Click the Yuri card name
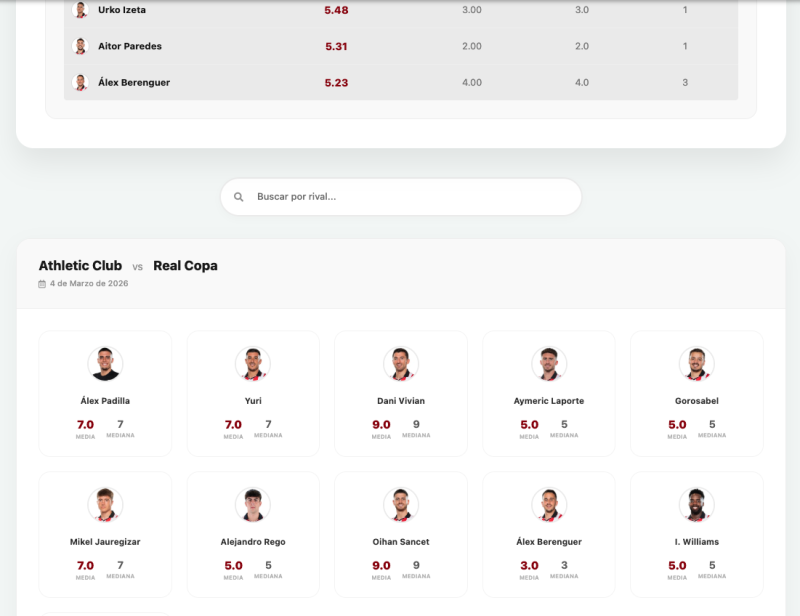The image size is (800, 616). [253, 401]
